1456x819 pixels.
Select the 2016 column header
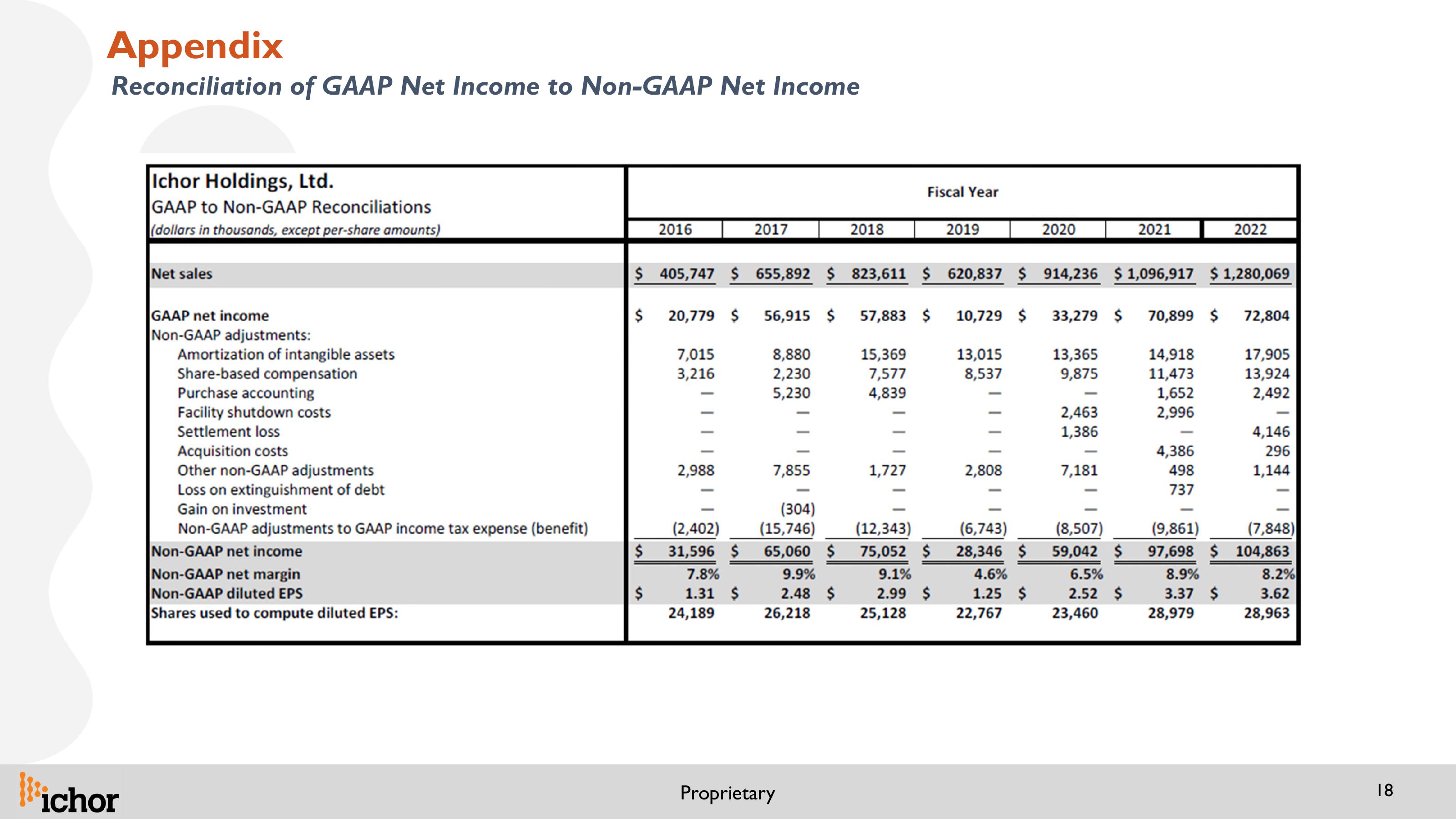click(x=675, y=229)
